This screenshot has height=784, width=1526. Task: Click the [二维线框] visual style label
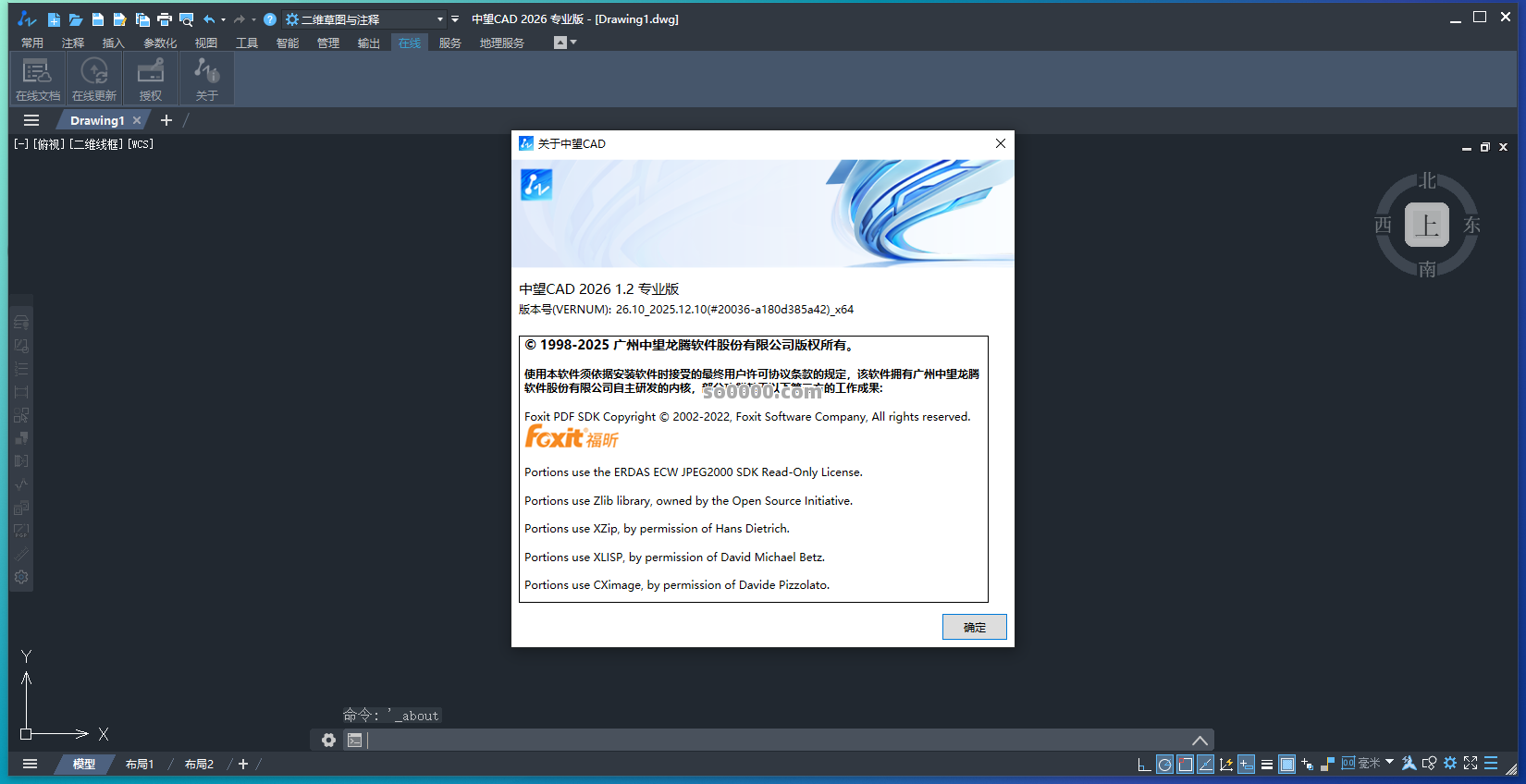[96, 144]
